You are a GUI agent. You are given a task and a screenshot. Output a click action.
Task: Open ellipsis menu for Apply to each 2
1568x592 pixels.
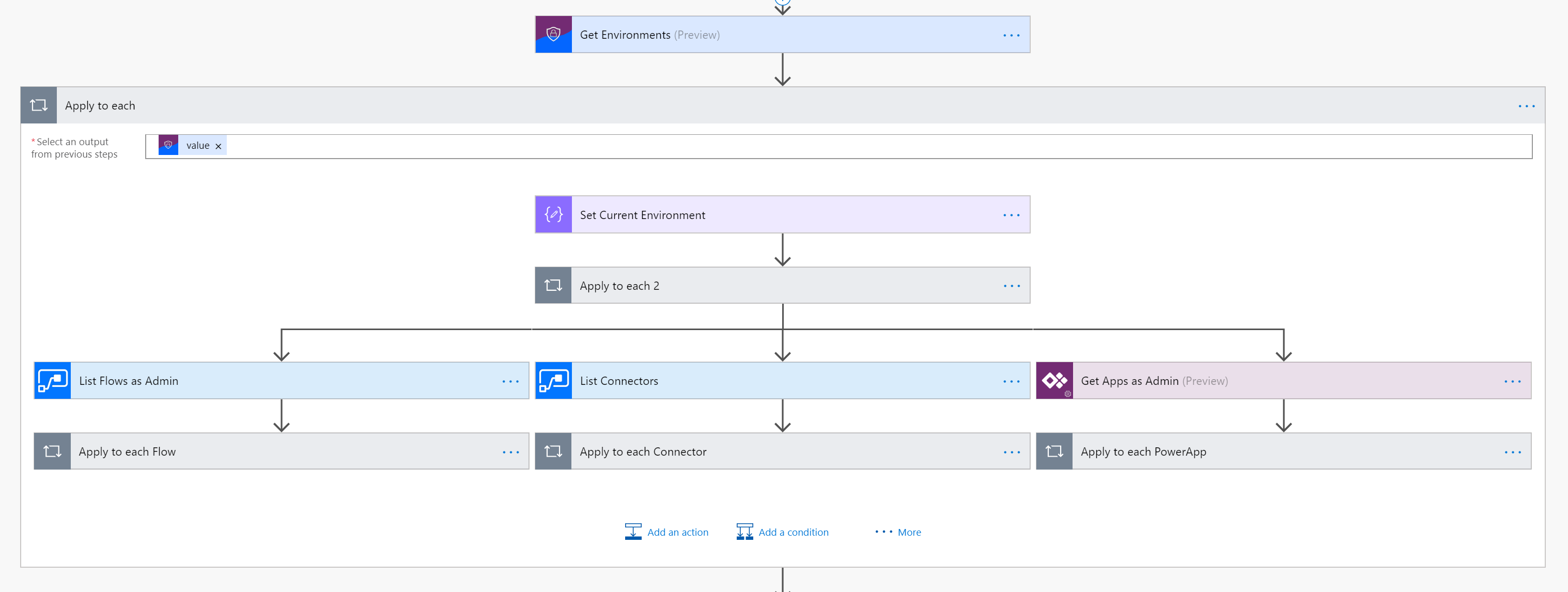tap(1011, 286)
